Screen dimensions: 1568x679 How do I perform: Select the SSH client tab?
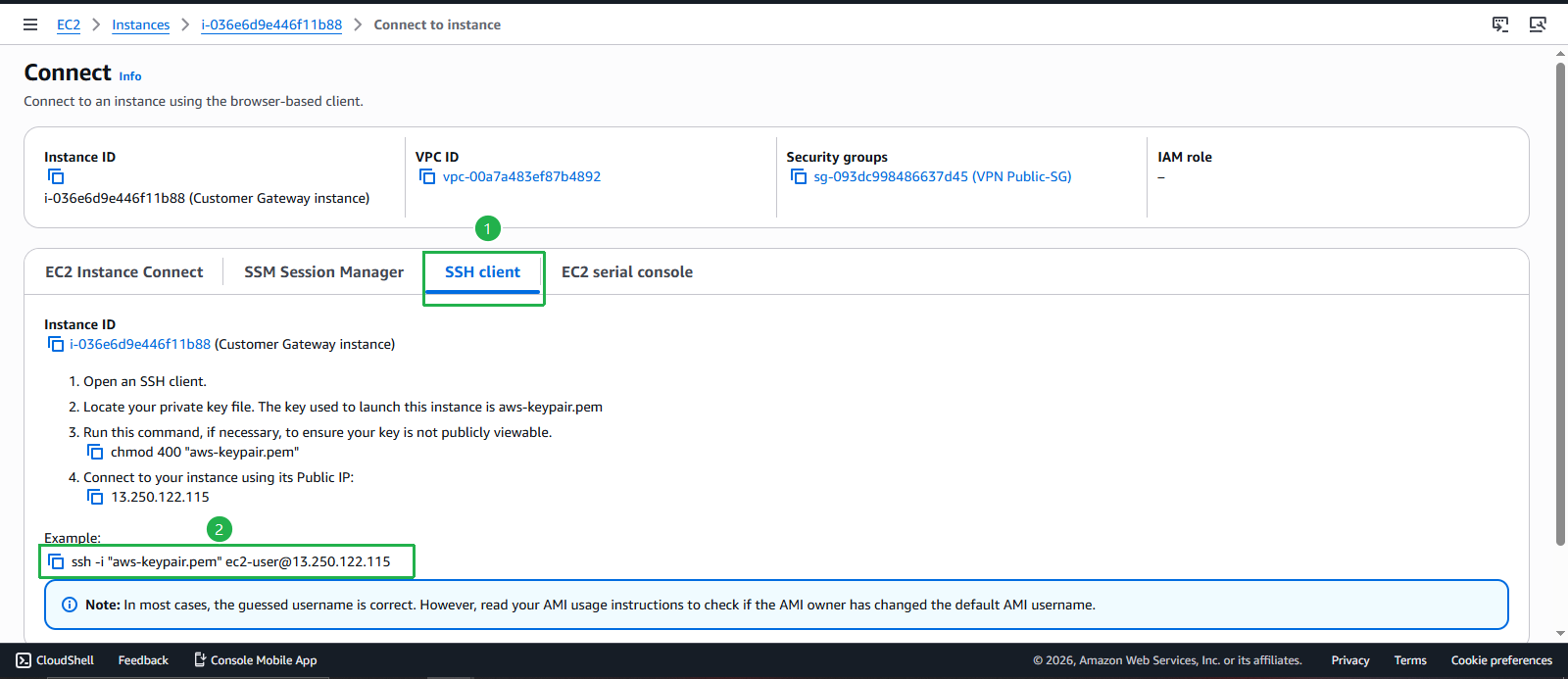pos(483,272)
